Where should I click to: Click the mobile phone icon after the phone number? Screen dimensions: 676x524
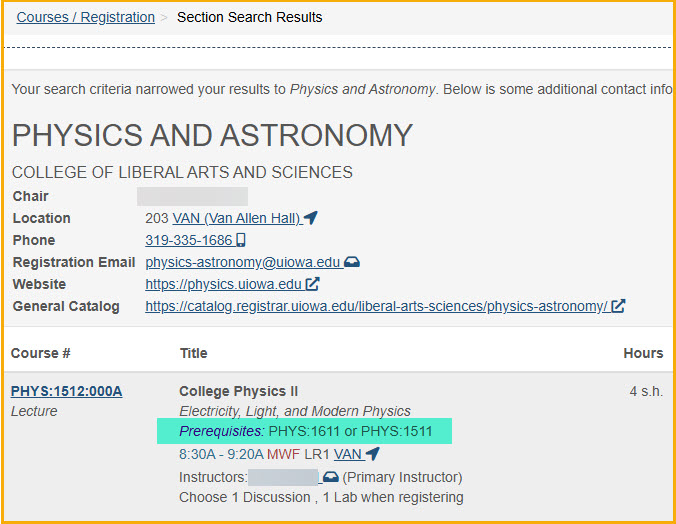click(241, 240)
